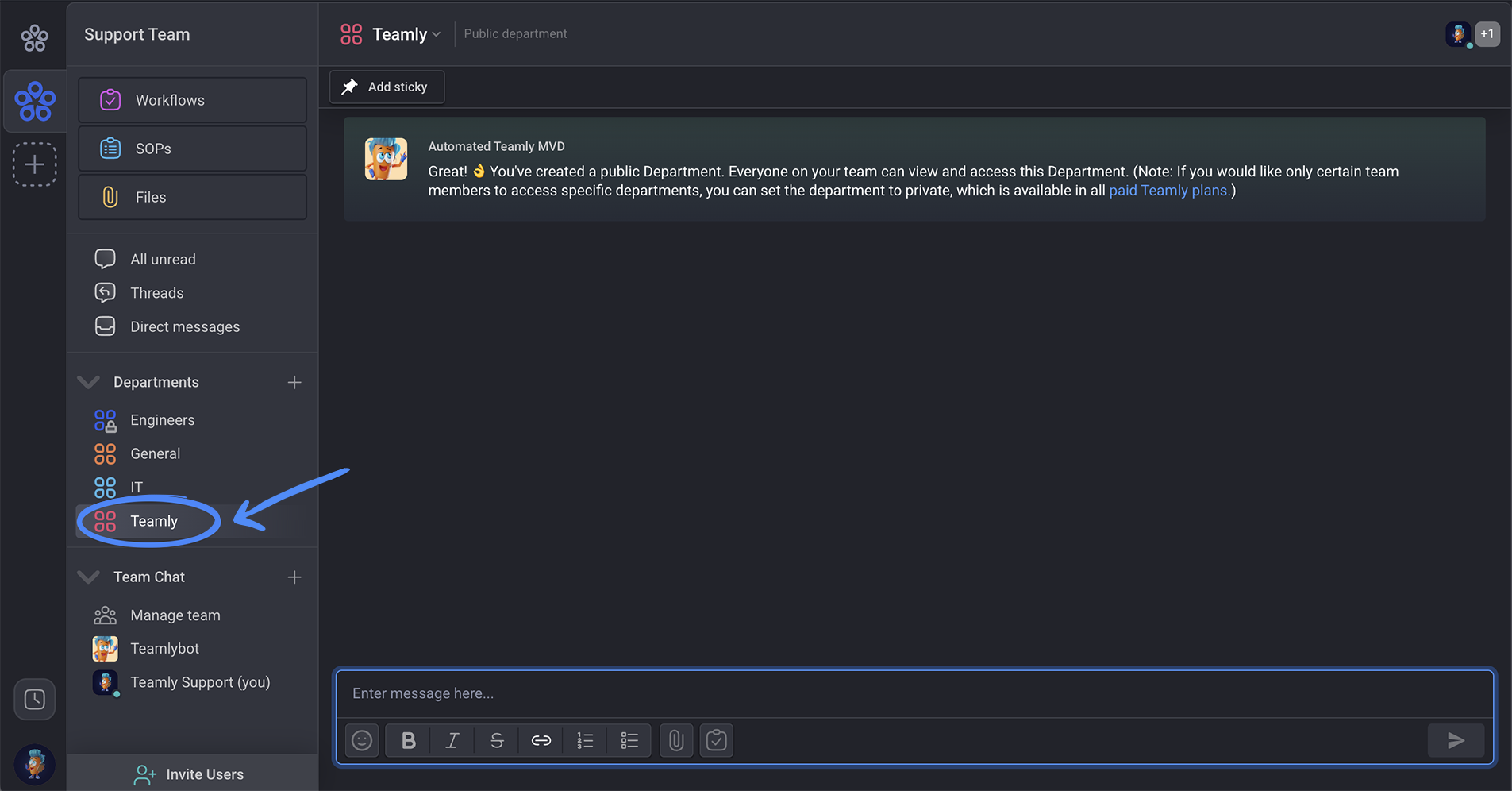Insert a link via the link icon

click(541, 740)
